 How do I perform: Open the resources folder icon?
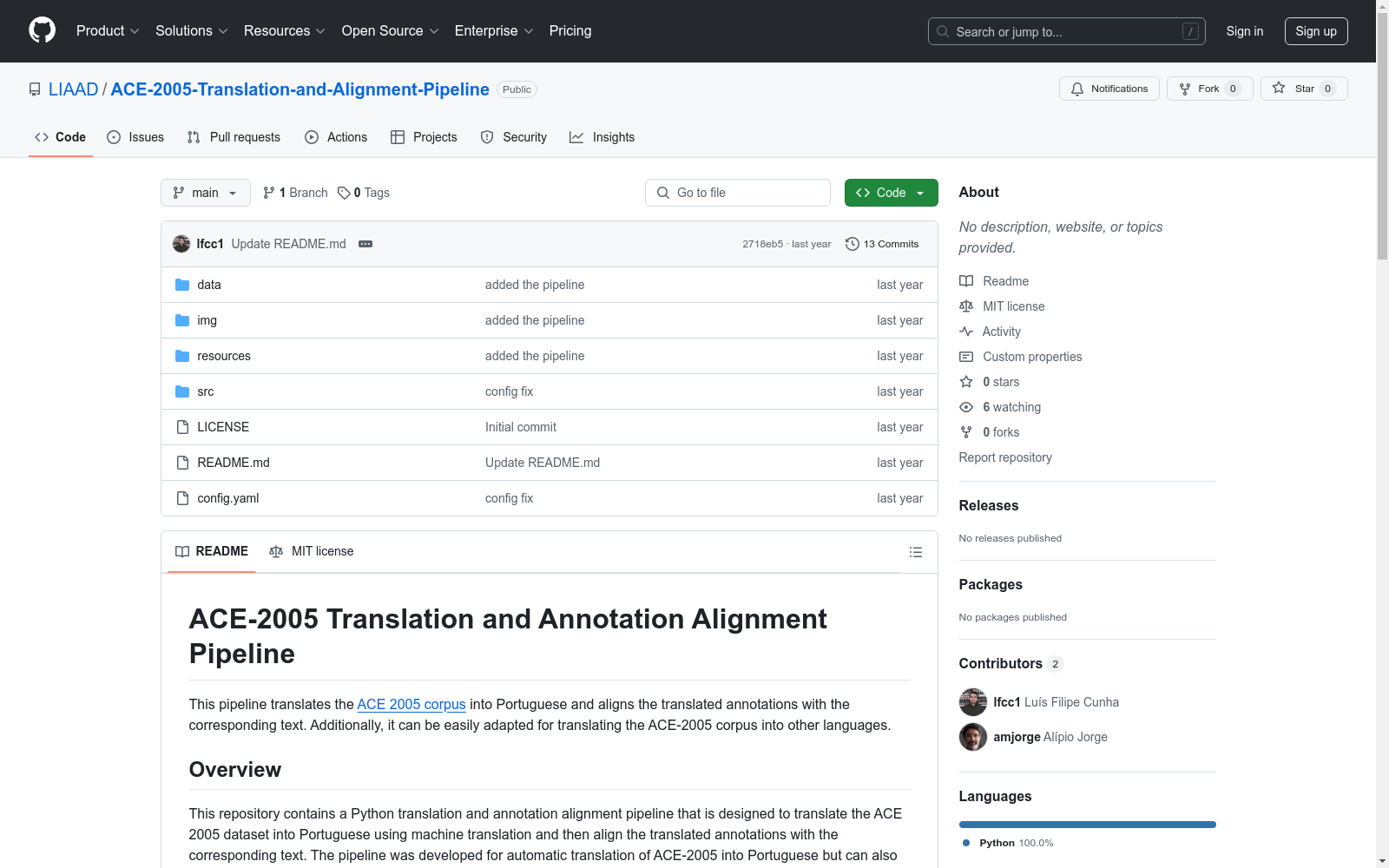(182, 356)
